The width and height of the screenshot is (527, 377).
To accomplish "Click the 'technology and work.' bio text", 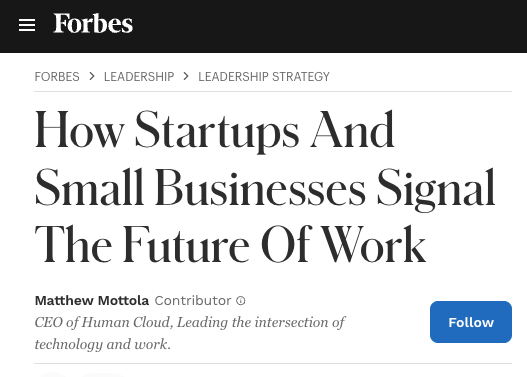I will (x=103, y=344).
